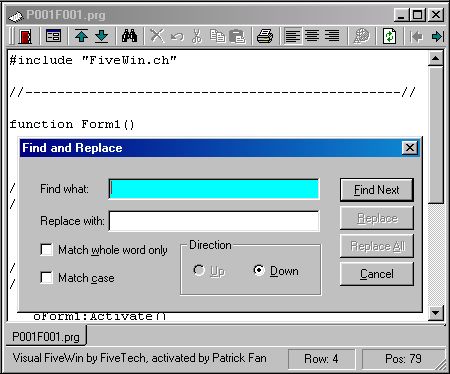Click the scissors cut icon
Screen dimensions: 450x374
click(197, 36)
